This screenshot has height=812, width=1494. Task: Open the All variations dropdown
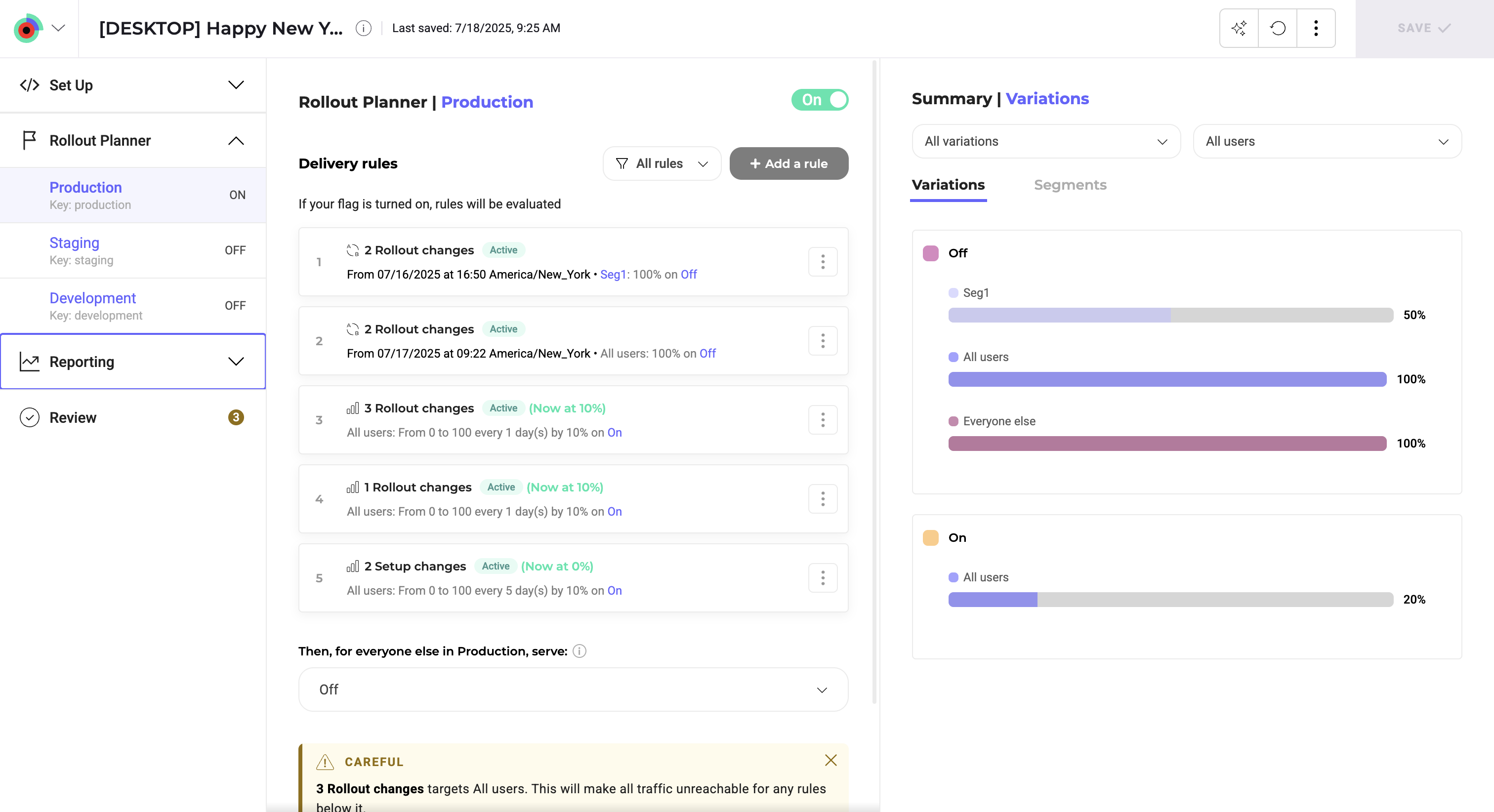point(1046,141)
